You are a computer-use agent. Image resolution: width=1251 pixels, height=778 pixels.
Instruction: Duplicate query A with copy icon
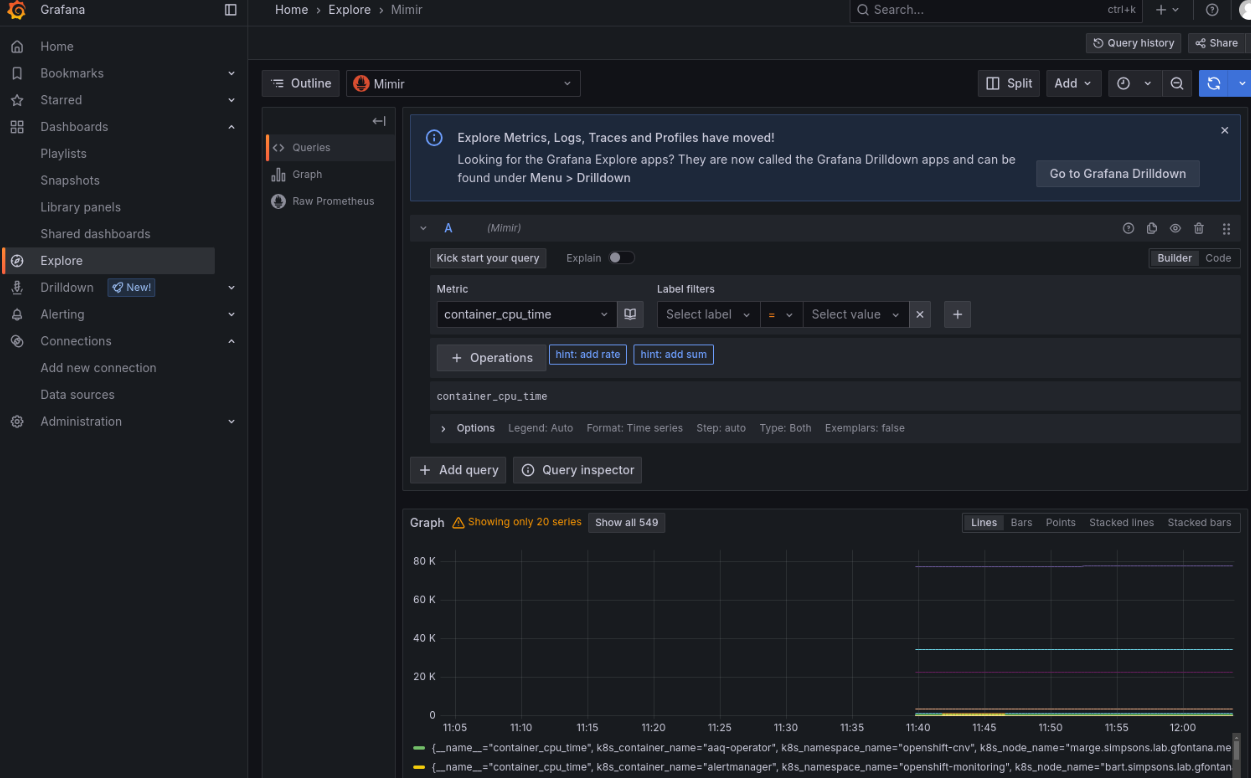1152,229
